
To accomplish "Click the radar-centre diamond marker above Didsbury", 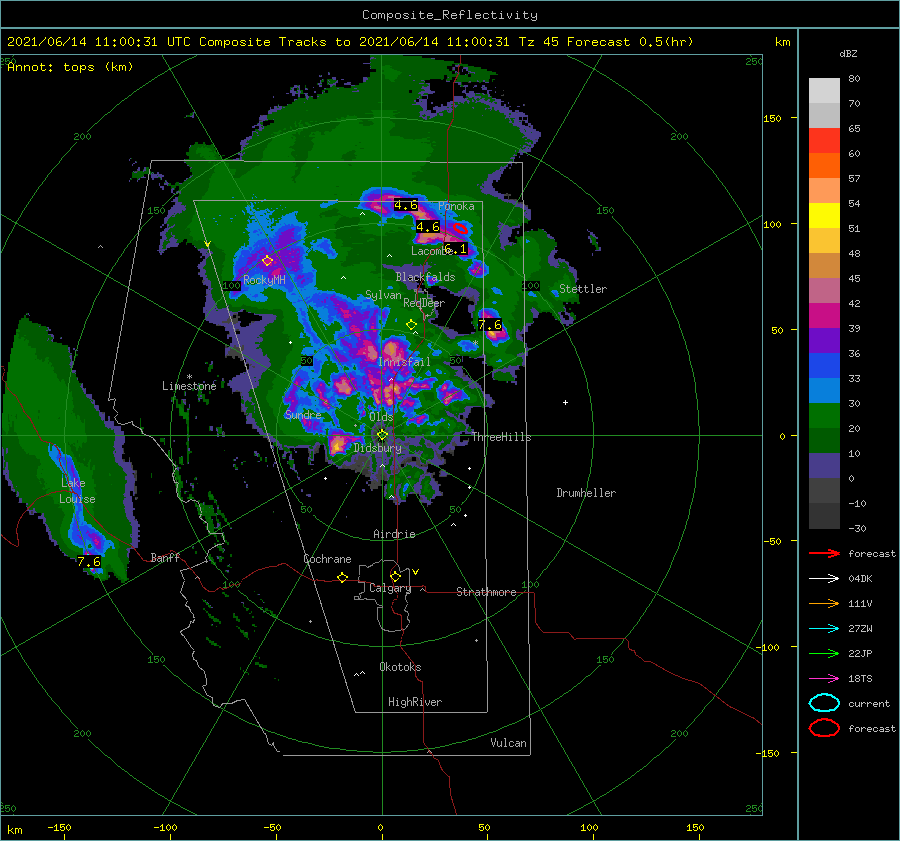I will [382, 435].
